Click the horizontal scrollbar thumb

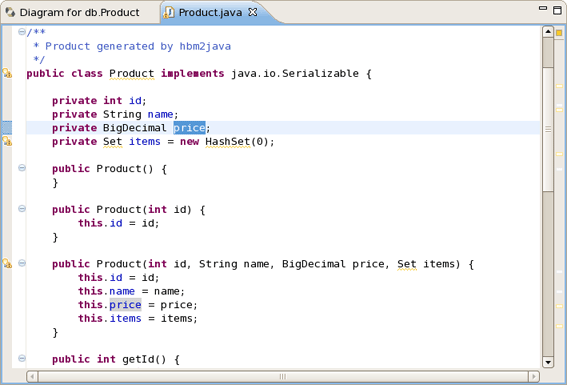pyautogui.click(x=283, y=377)
